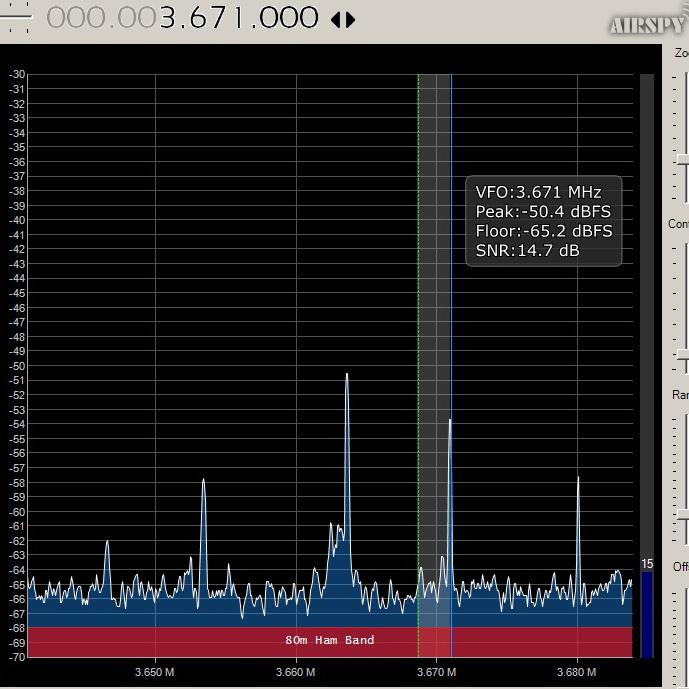Screen dimensions: 689x689
Task: Tune to the signal peak near 3.653 MHz
Action: (203, 480)
